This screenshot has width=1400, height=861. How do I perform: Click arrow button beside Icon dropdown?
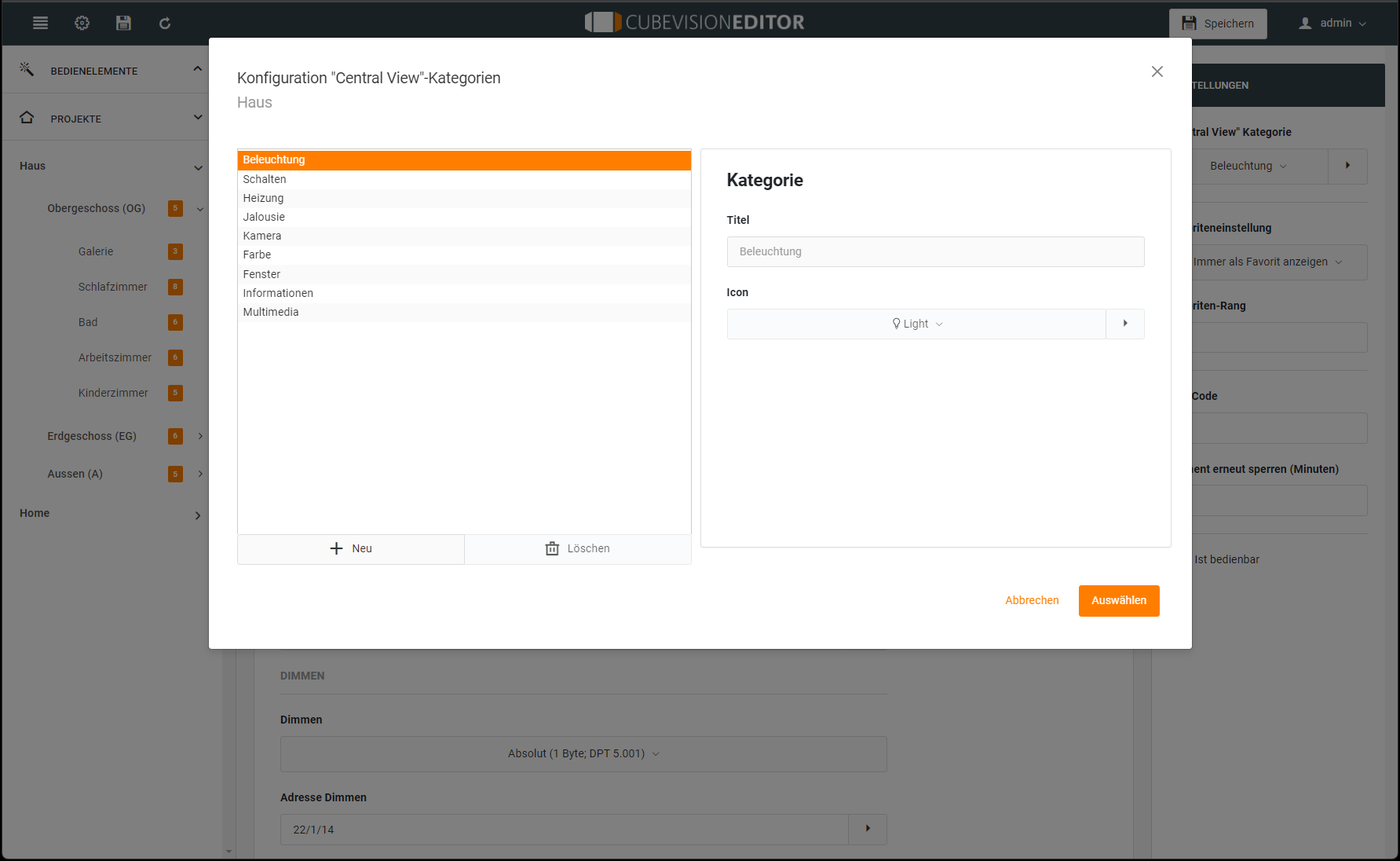[x=1125, y=324]
